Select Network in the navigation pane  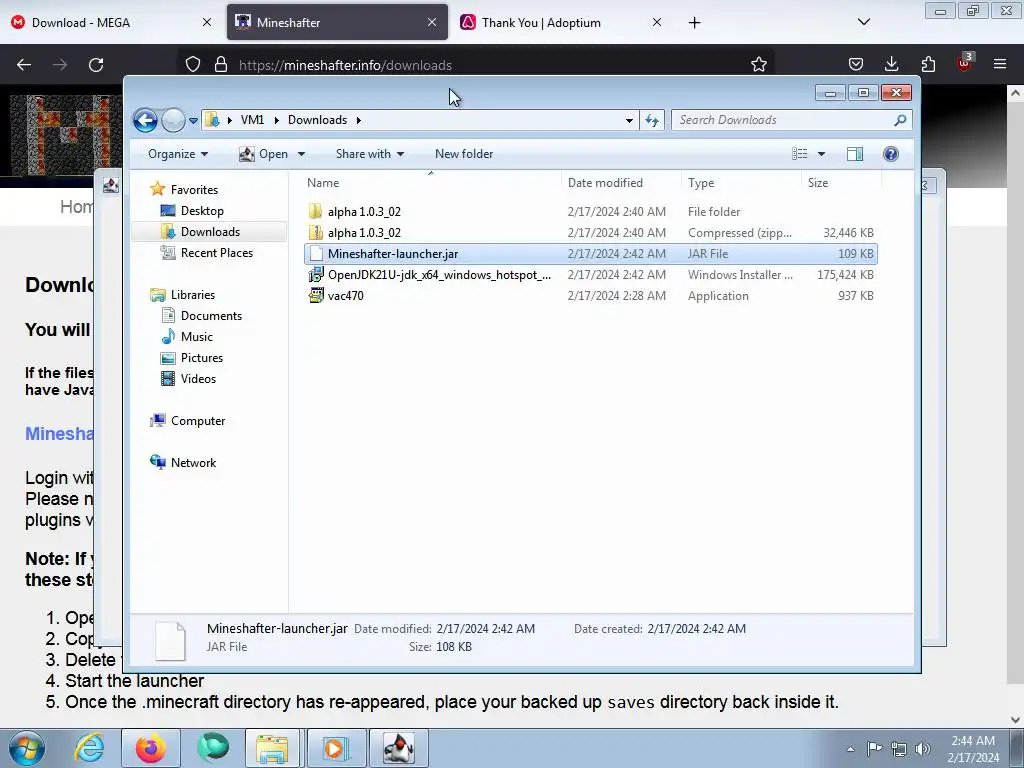(x=193, y=462)
